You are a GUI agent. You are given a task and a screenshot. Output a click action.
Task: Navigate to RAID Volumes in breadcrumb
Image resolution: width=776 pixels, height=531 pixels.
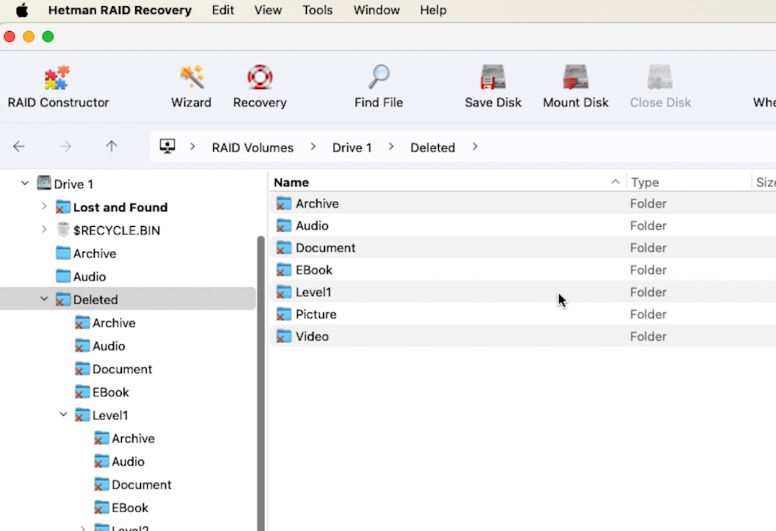click(x=252, y=147)
